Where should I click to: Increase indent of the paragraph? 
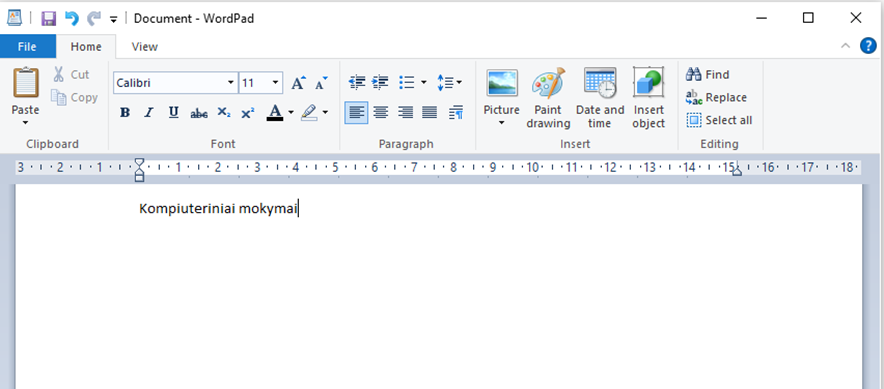tap(381, 83)
